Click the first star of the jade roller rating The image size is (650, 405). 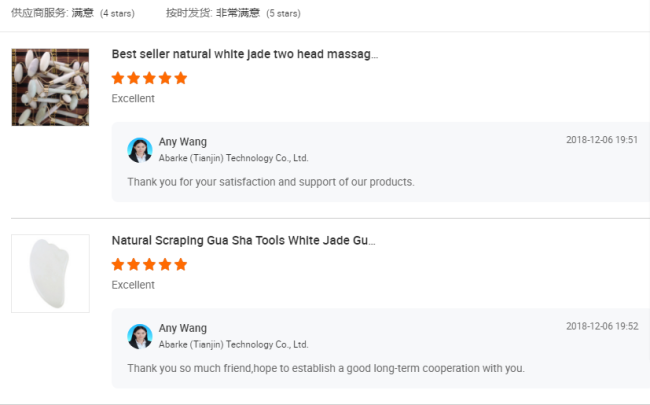[118, 78]
